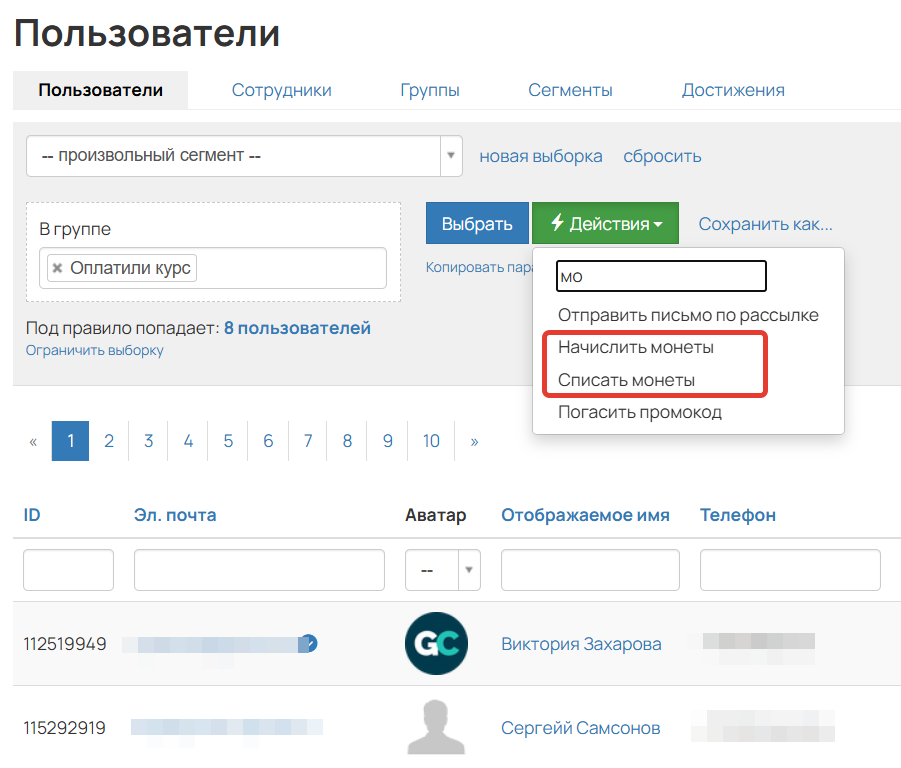
Task: Click Ограничить выборку link
Action: click(95, 350)
